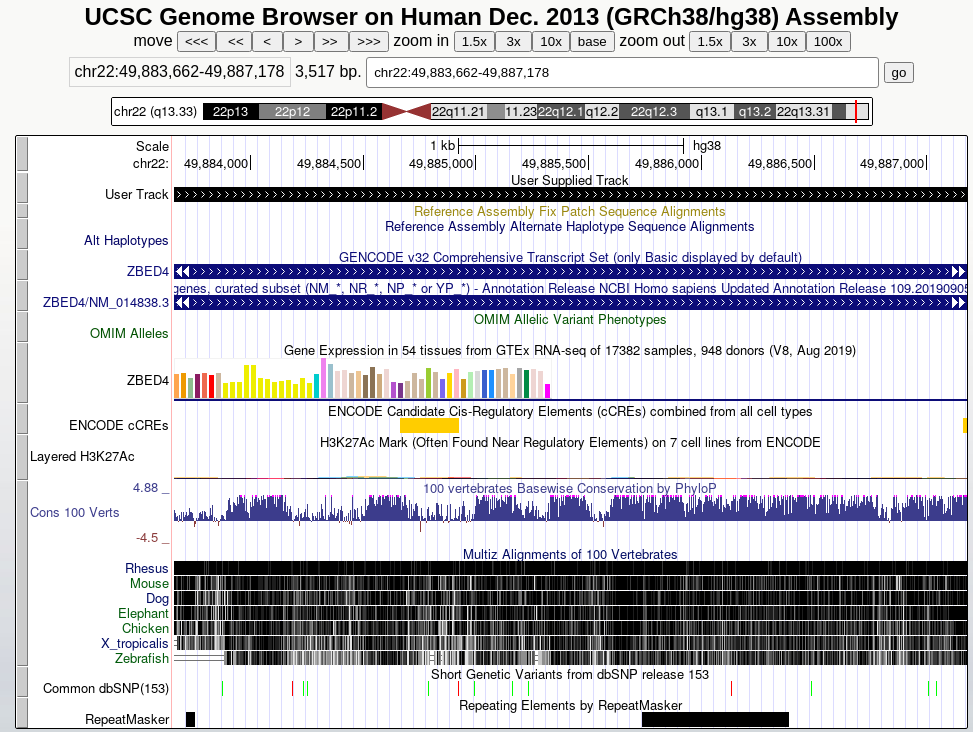The image size is (973, 732).
Task: Click Repeating Elements by RepeatMasker title
Action: point(570,705)
